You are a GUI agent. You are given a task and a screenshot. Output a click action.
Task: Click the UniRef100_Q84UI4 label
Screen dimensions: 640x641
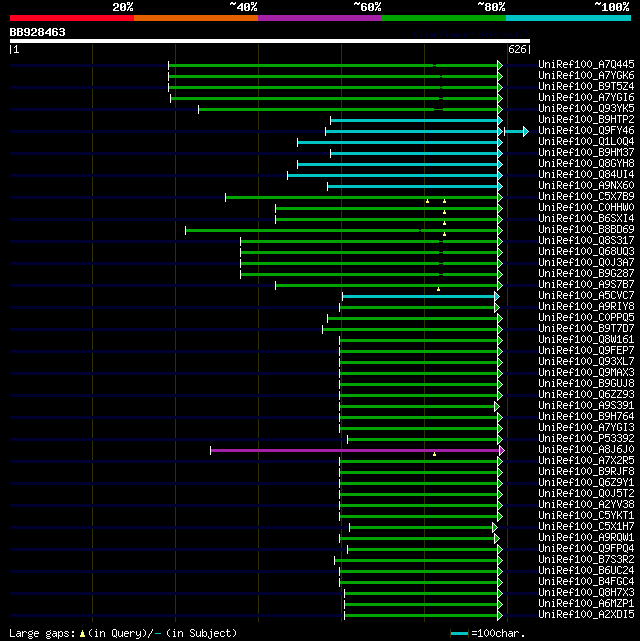[586, 175]
